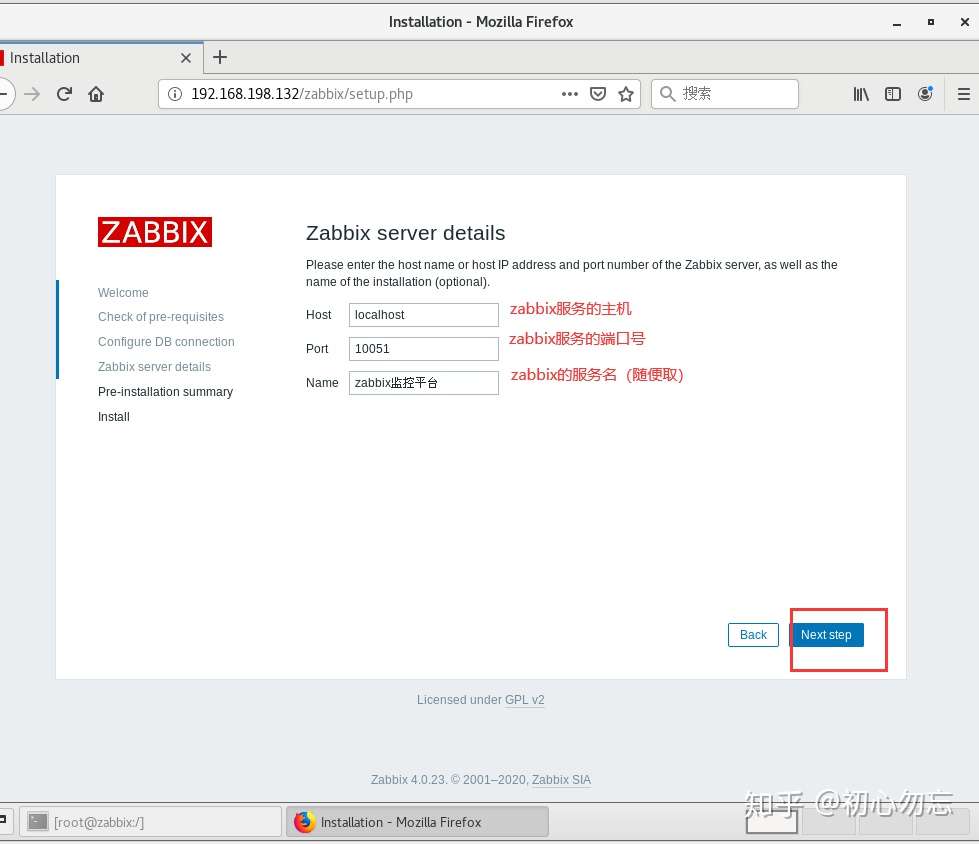Select the Installation browser tab
This screenshot has width=979, height=844.
(x=100, y=58)
